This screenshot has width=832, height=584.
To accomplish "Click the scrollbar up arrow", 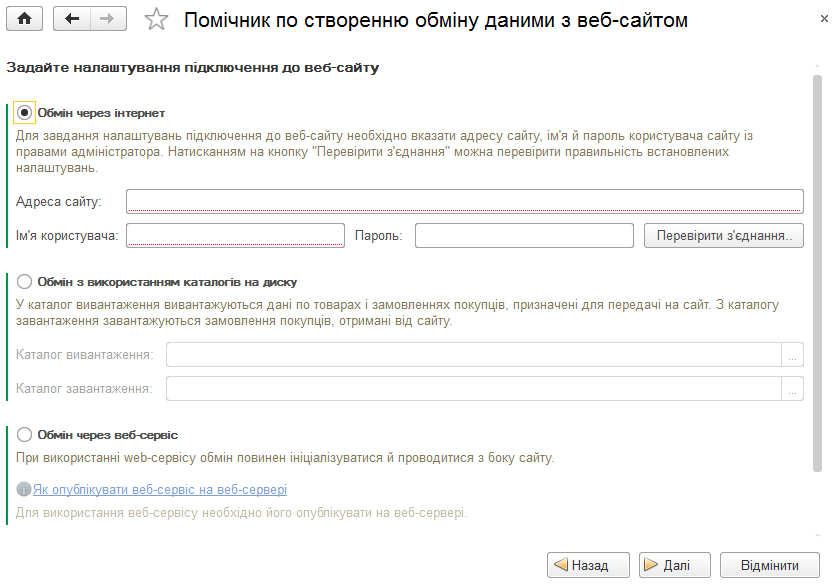I will 817,65.
